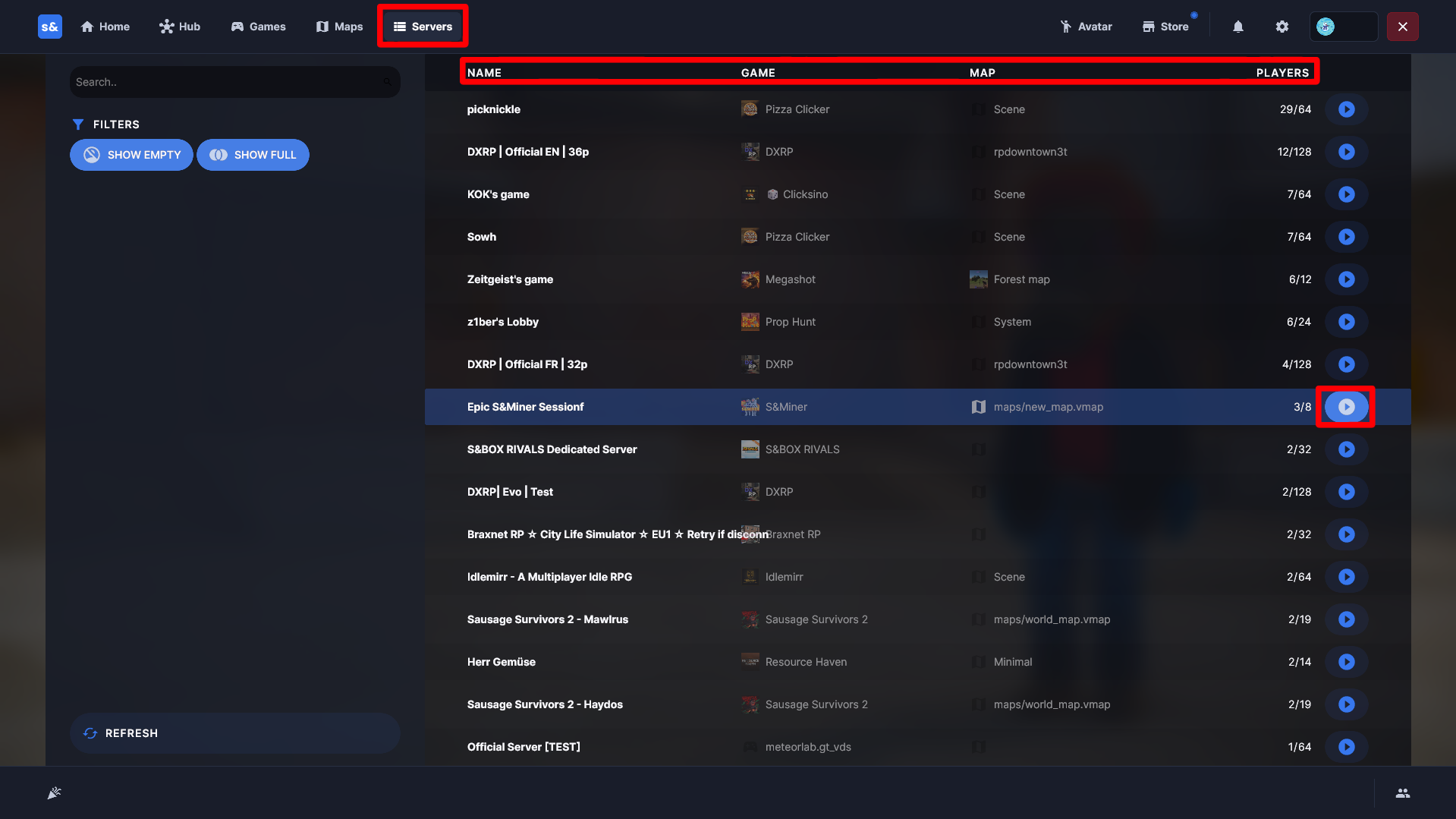This screenshot has height=819, width=1456.
Task: Join z1ber's Lobby via play button
Action: pyautogui.click(x=1347, y=322)
